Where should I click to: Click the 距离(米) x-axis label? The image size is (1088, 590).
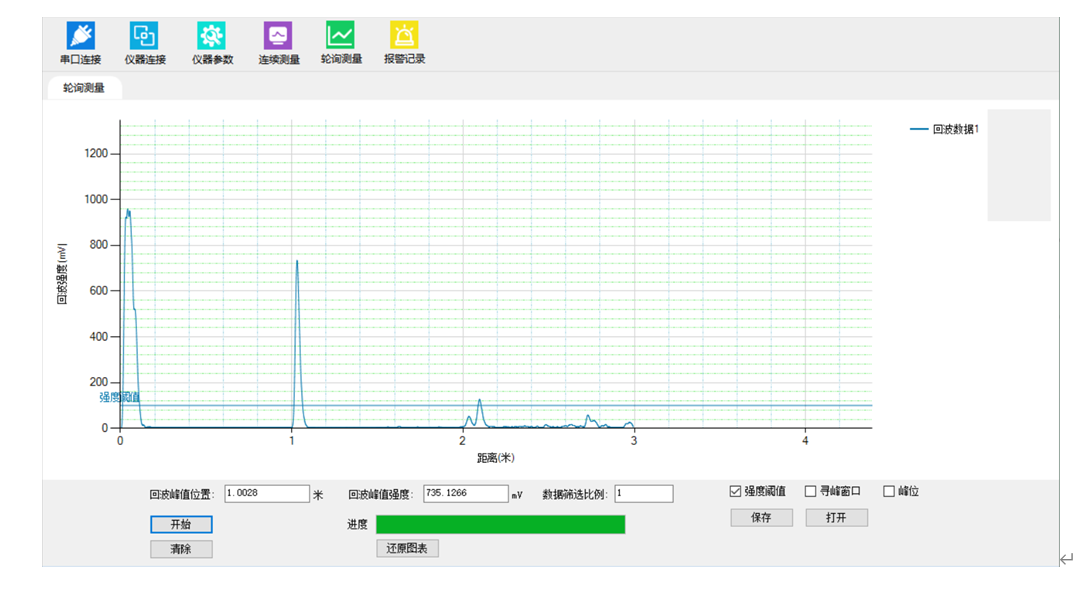click(495, 458)
